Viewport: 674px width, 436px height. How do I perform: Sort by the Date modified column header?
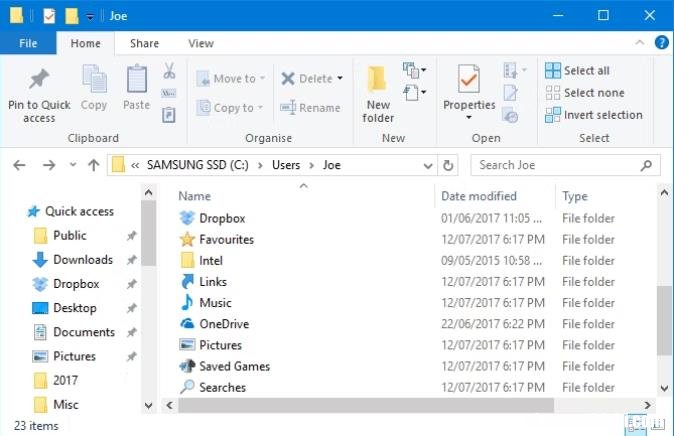[x=479, y=196]
